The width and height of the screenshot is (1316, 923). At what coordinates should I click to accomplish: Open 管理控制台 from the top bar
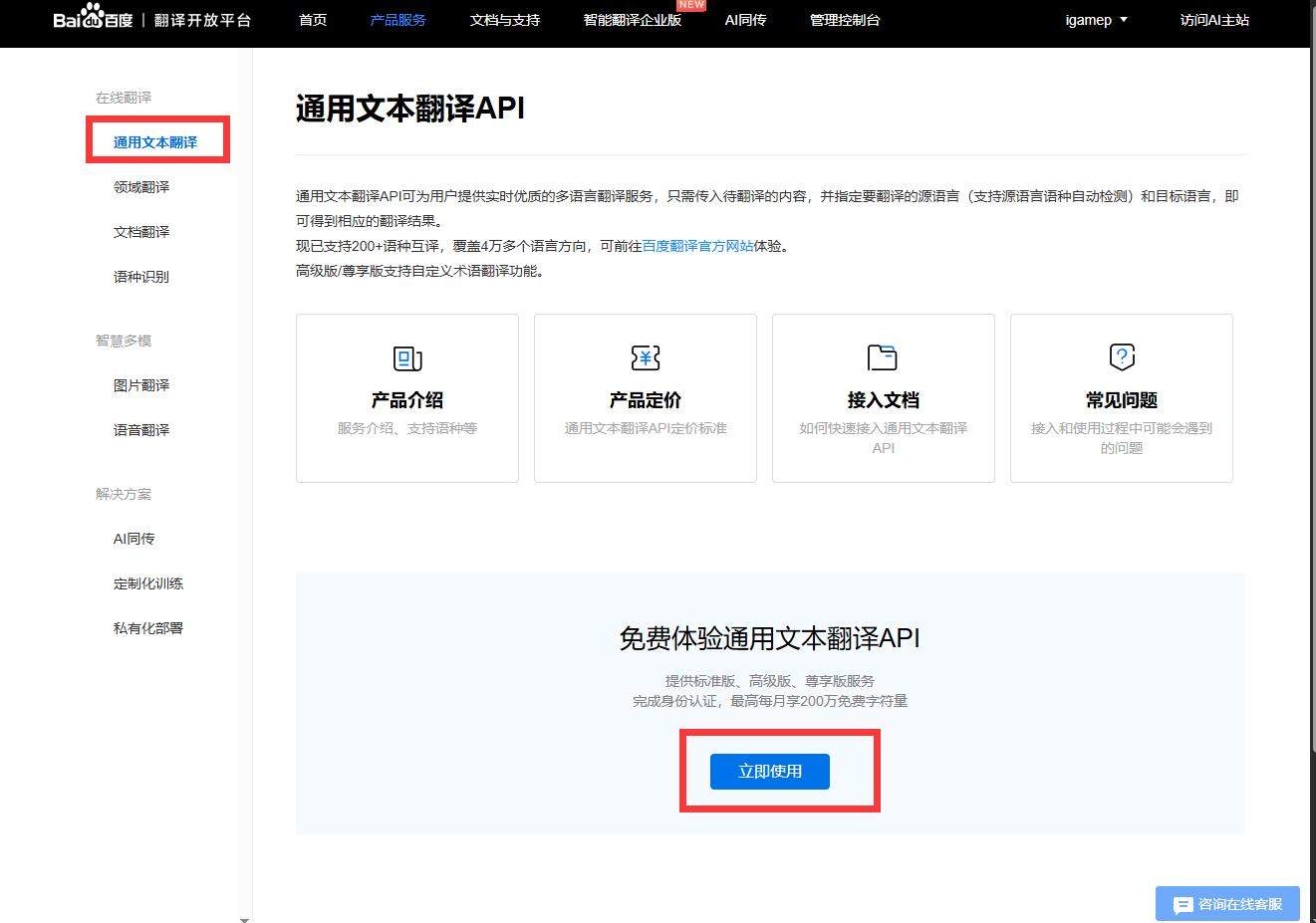click(x=845, y=20)
